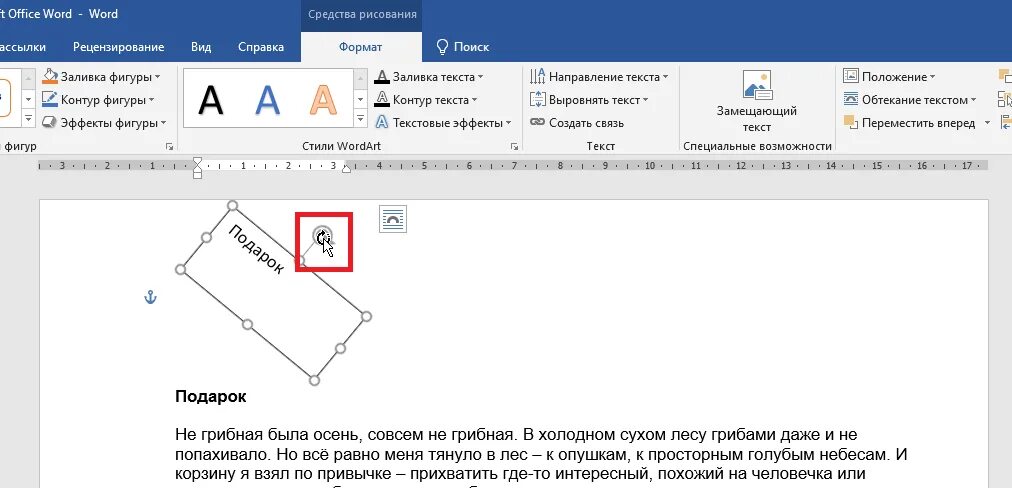Open the Справка ribbon tab
The height and width of the screenshot is (488, 1012).
(261, 47)
